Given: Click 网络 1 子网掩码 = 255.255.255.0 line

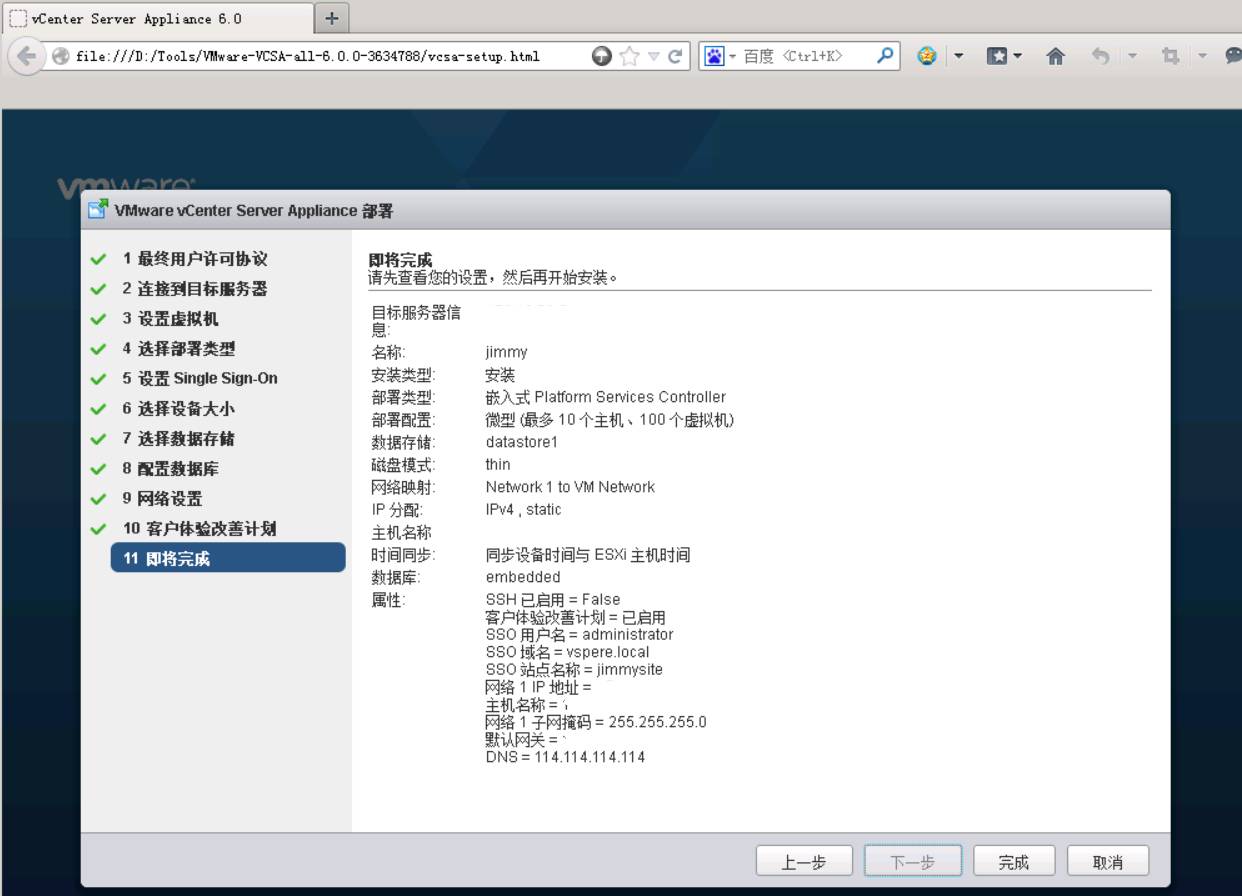Looking at the screenshot, I should (x=596, y=722).
